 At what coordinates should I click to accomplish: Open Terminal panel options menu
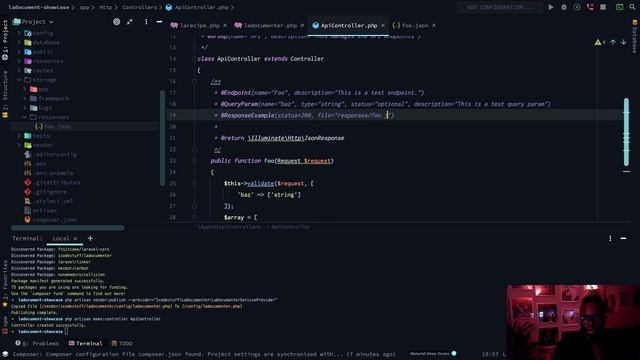coord(610,238)
